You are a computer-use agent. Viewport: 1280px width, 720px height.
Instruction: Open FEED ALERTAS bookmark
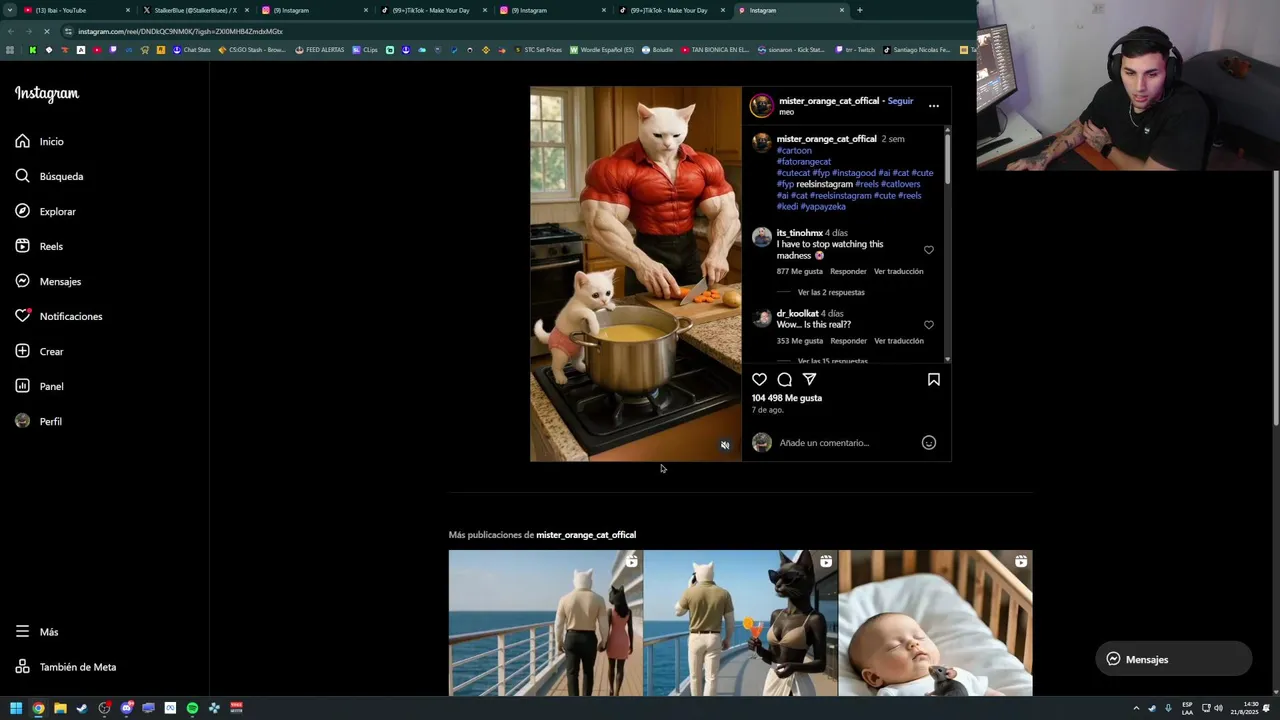320,50
